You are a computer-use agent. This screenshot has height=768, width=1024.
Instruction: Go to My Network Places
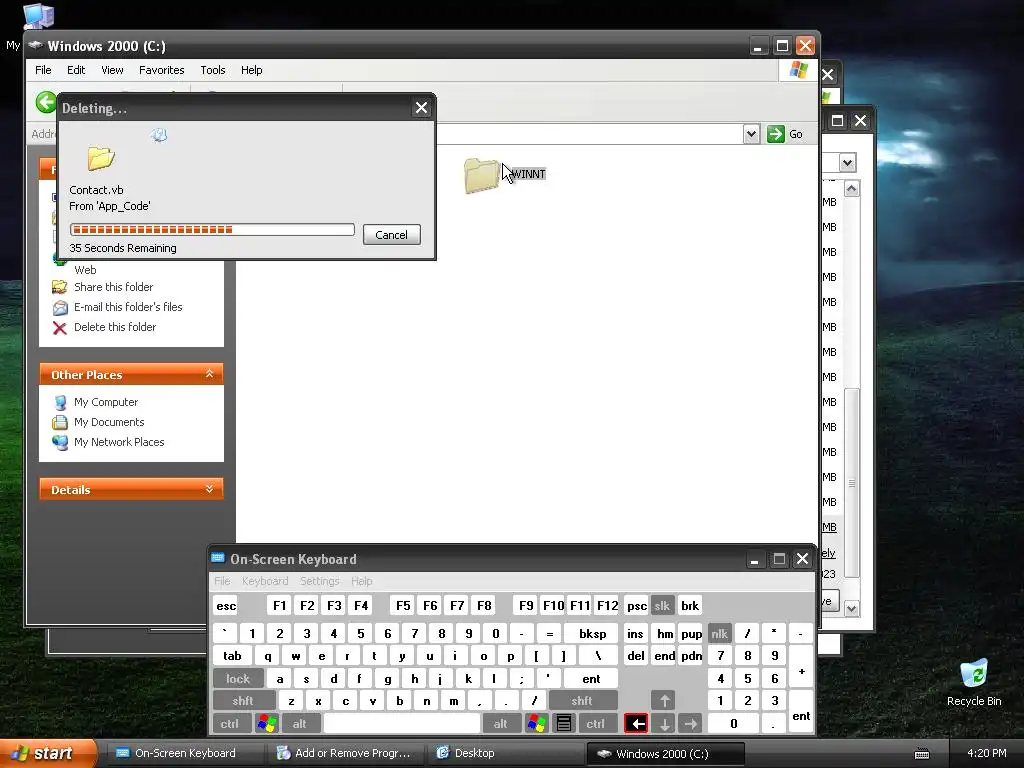119,442
